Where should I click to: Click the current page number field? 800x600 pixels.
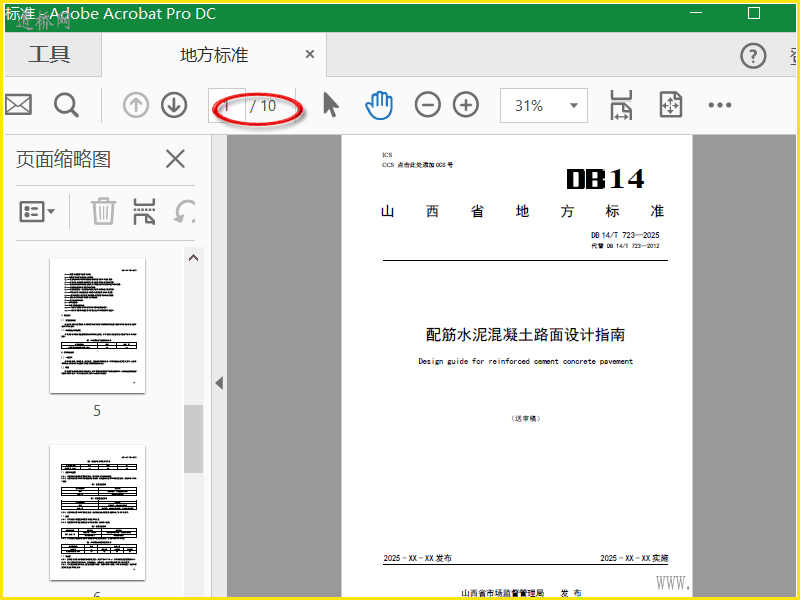227,106
